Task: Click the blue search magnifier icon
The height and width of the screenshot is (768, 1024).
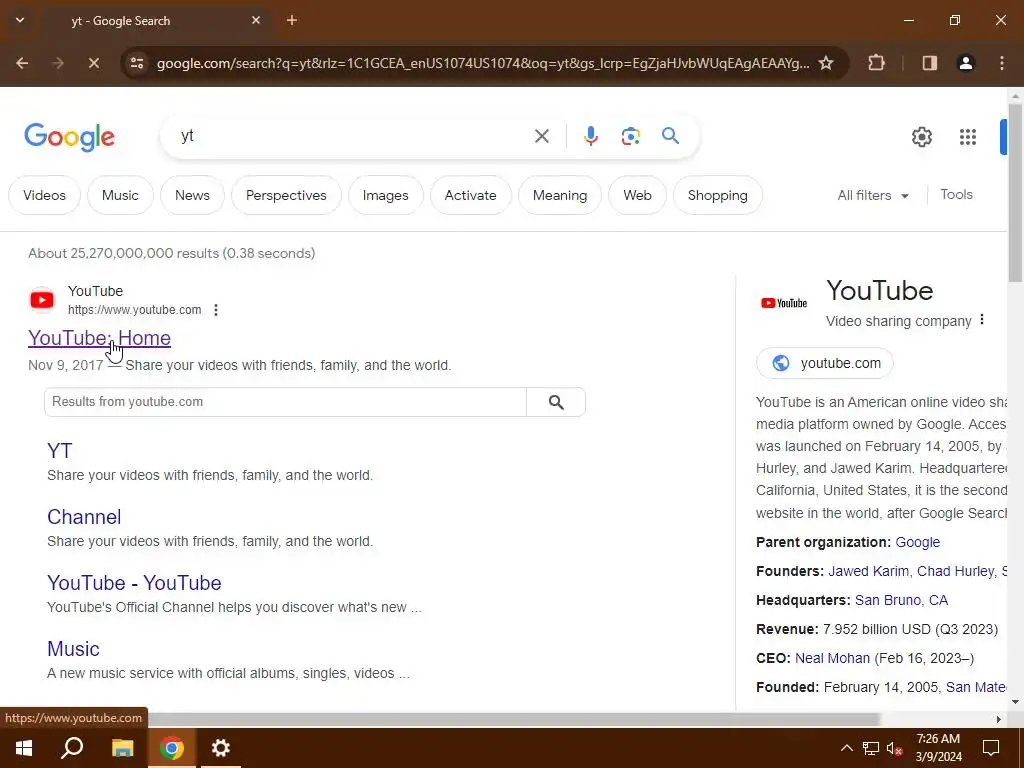Action: tap(671, 136)
